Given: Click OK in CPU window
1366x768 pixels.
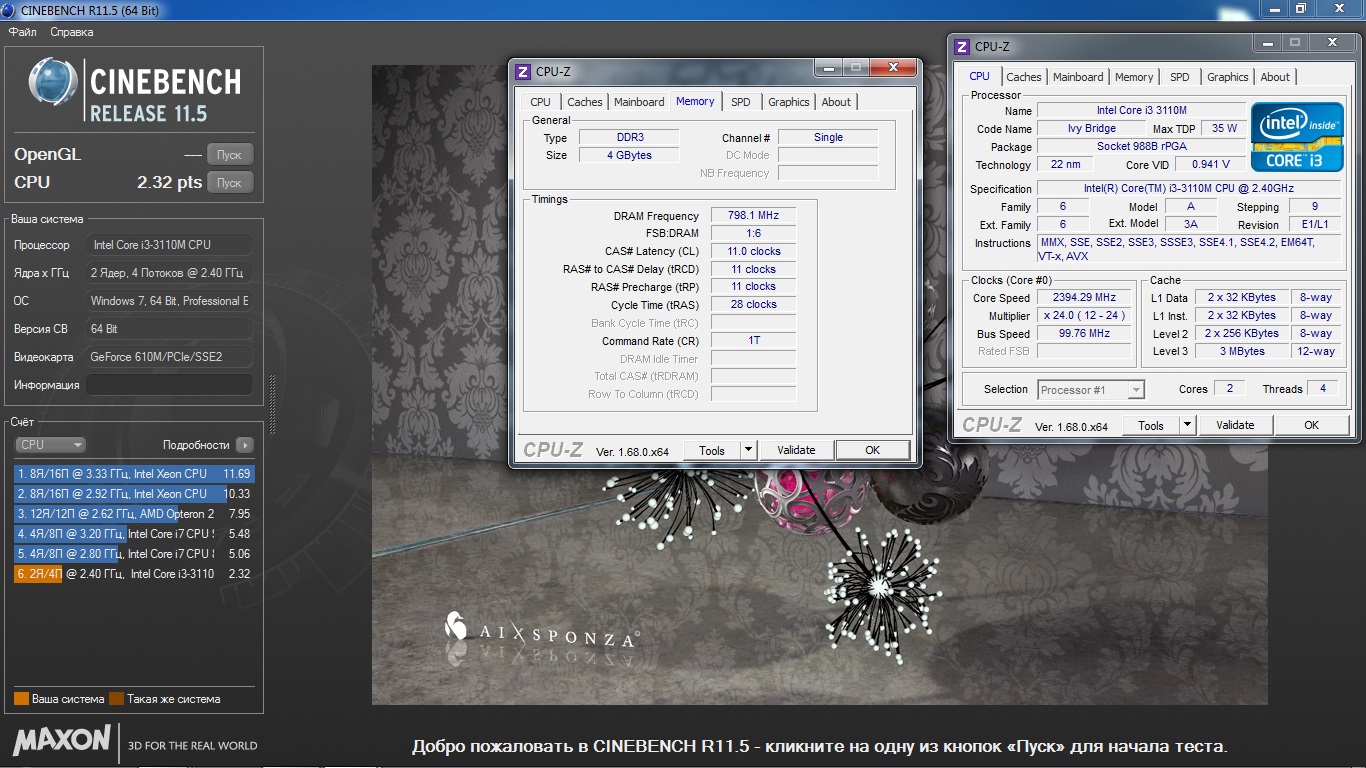Looking at the screenshot, I should tap(1311, 425).
